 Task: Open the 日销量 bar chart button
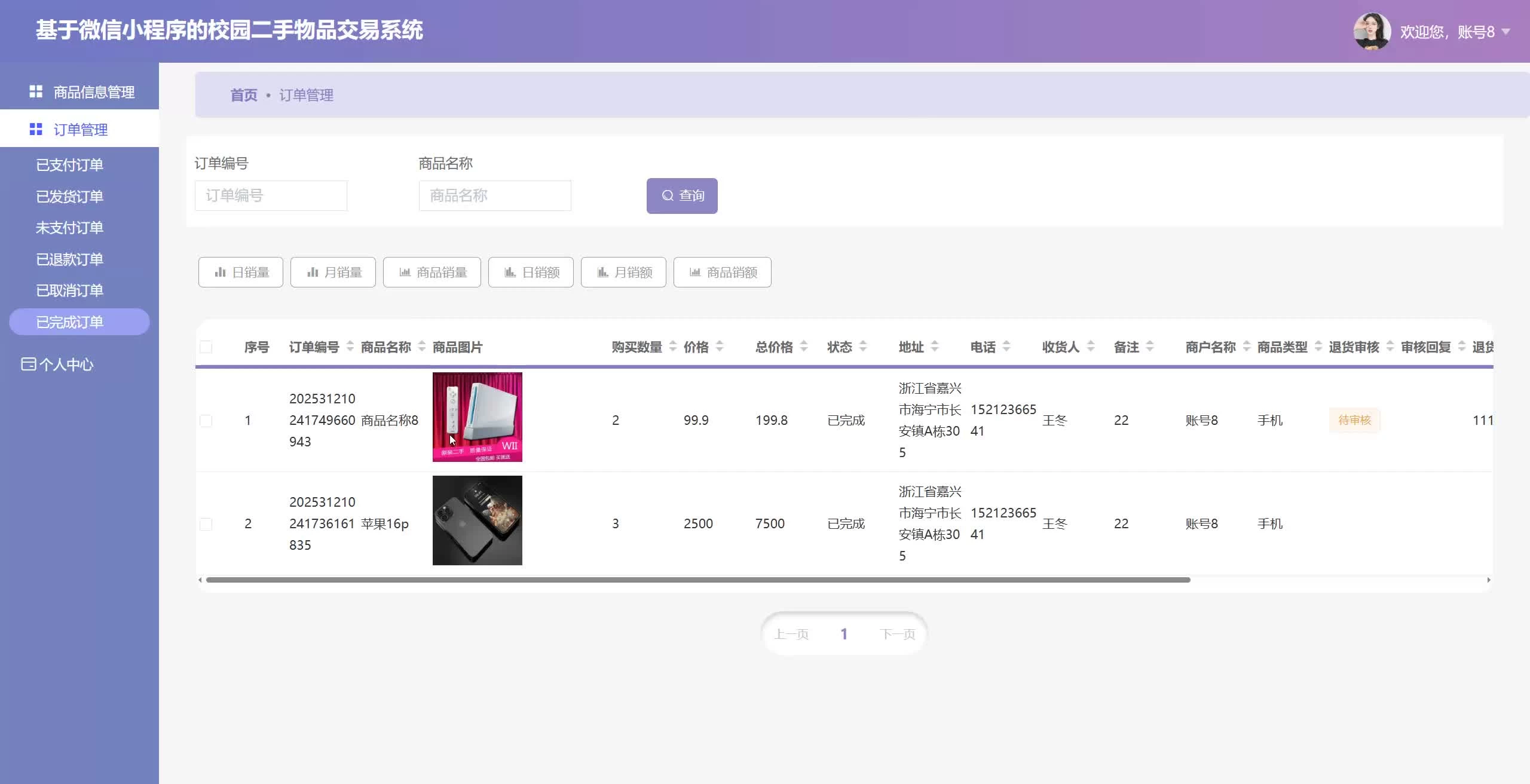coord(241,272)
